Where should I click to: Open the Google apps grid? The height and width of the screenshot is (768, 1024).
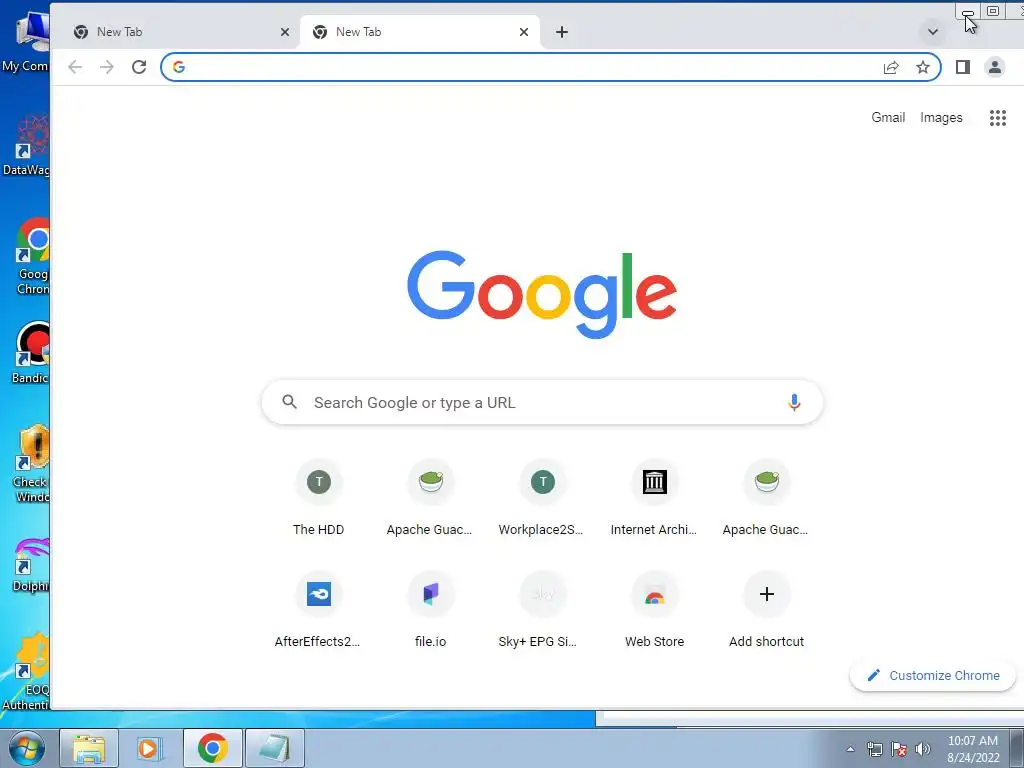[997, 118]
